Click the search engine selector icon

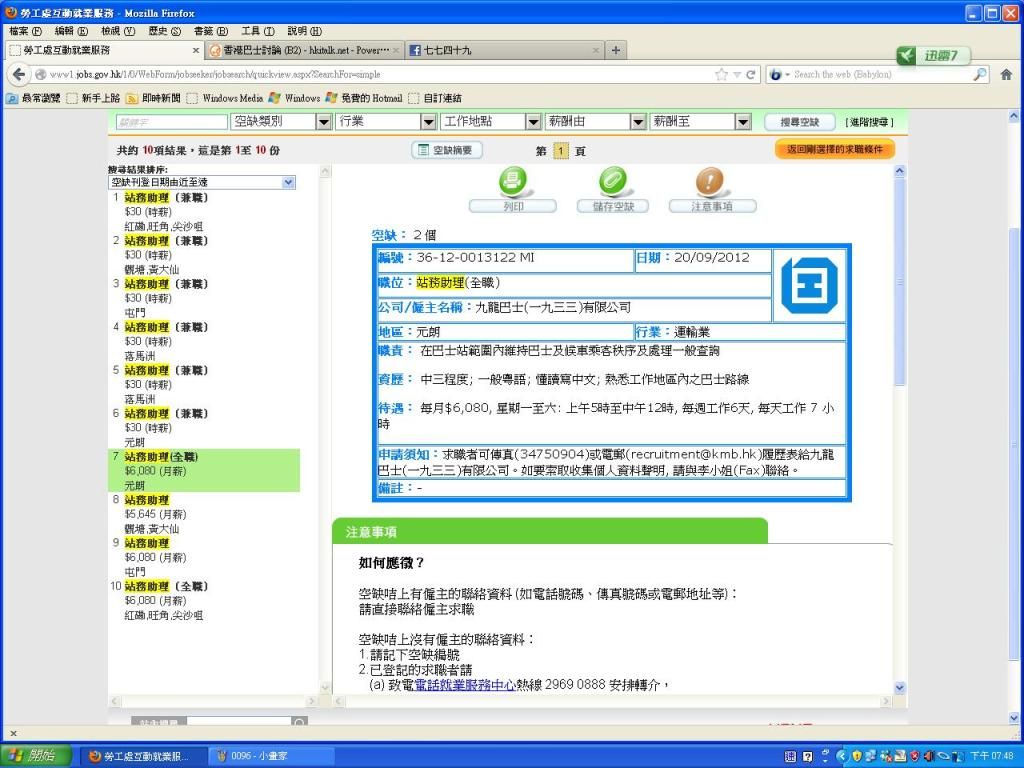click(x=779, y=74)
